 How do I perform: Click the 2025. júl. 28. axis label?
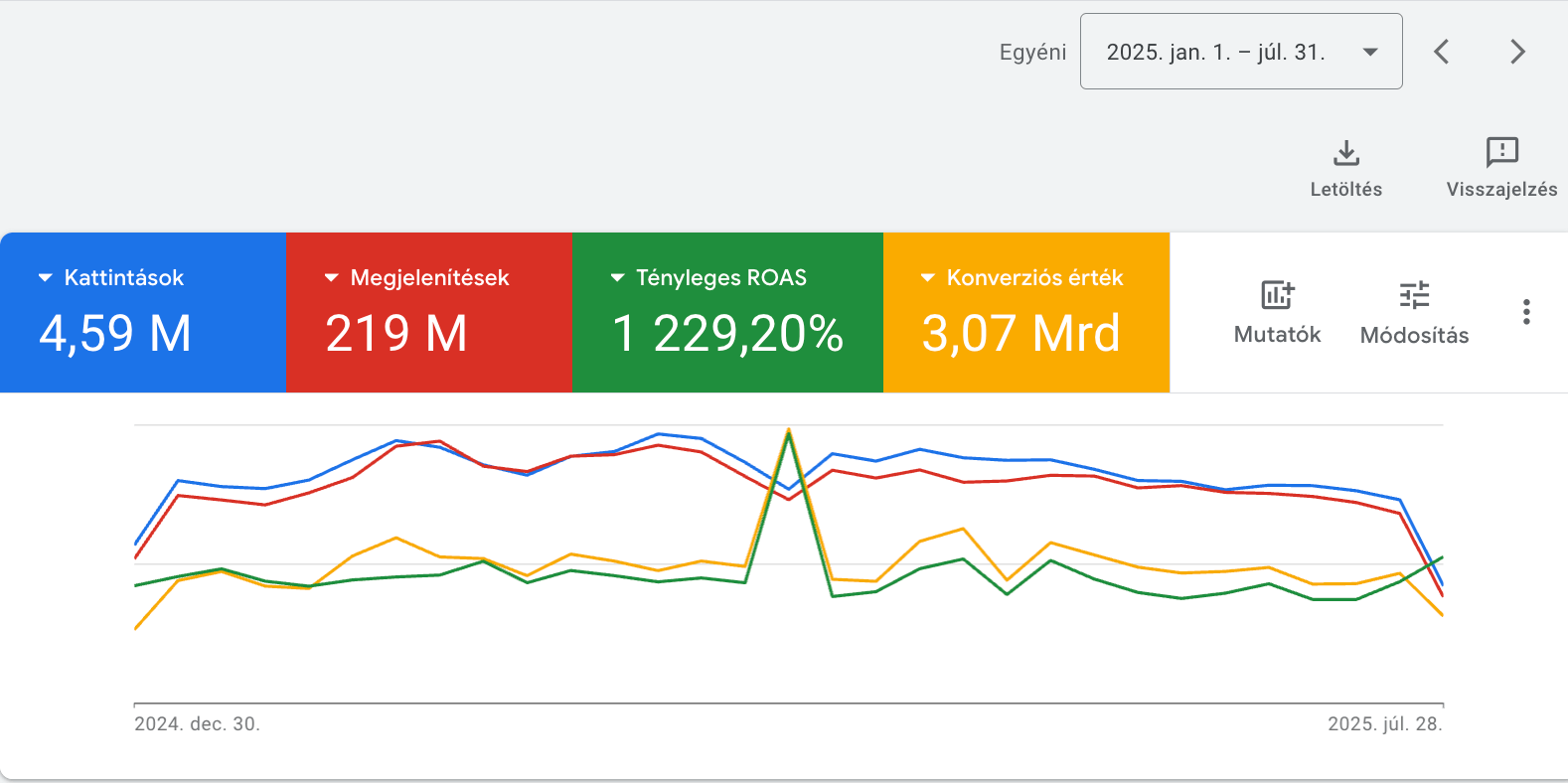pos(1384,724)
